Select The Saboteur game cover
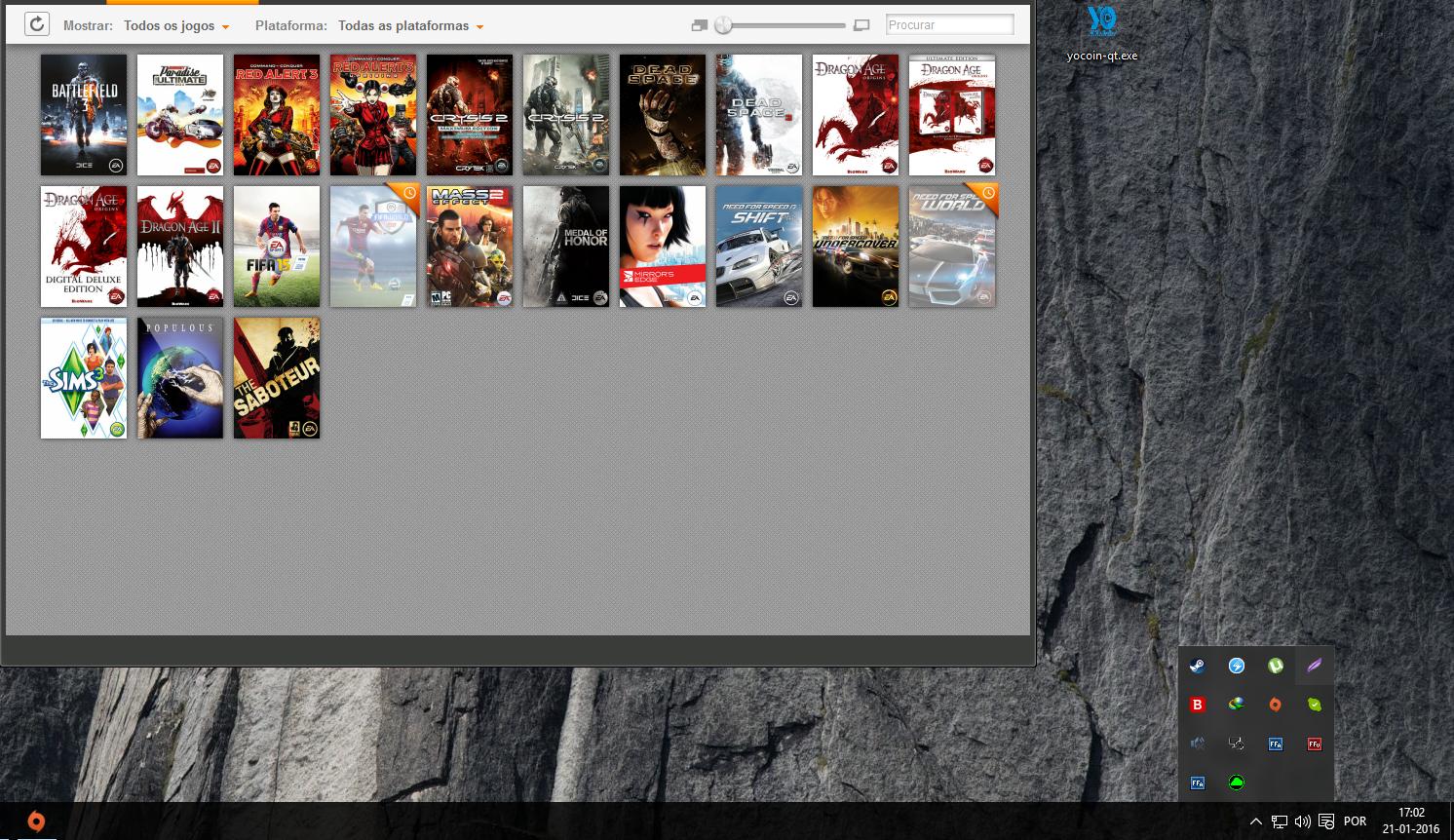Image resolution: width=1454 pixels, height=840 pixels. tap(277, 378)
